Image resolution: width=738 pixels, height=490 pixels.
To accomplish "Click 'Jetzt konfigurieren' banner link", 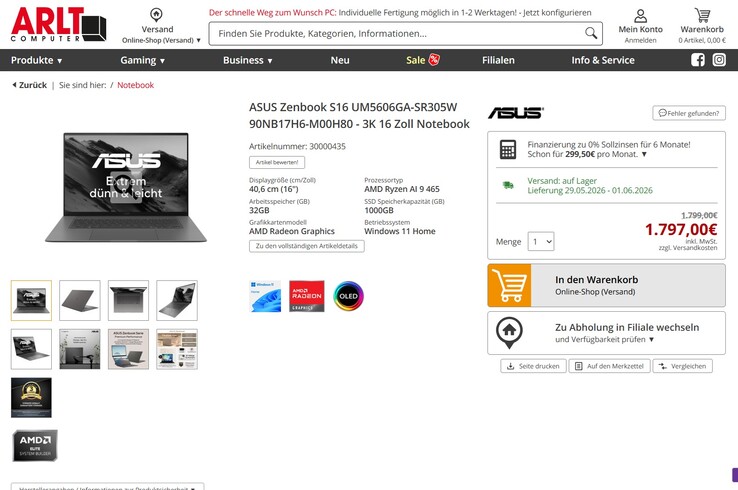I will click(x=557, y=13).
